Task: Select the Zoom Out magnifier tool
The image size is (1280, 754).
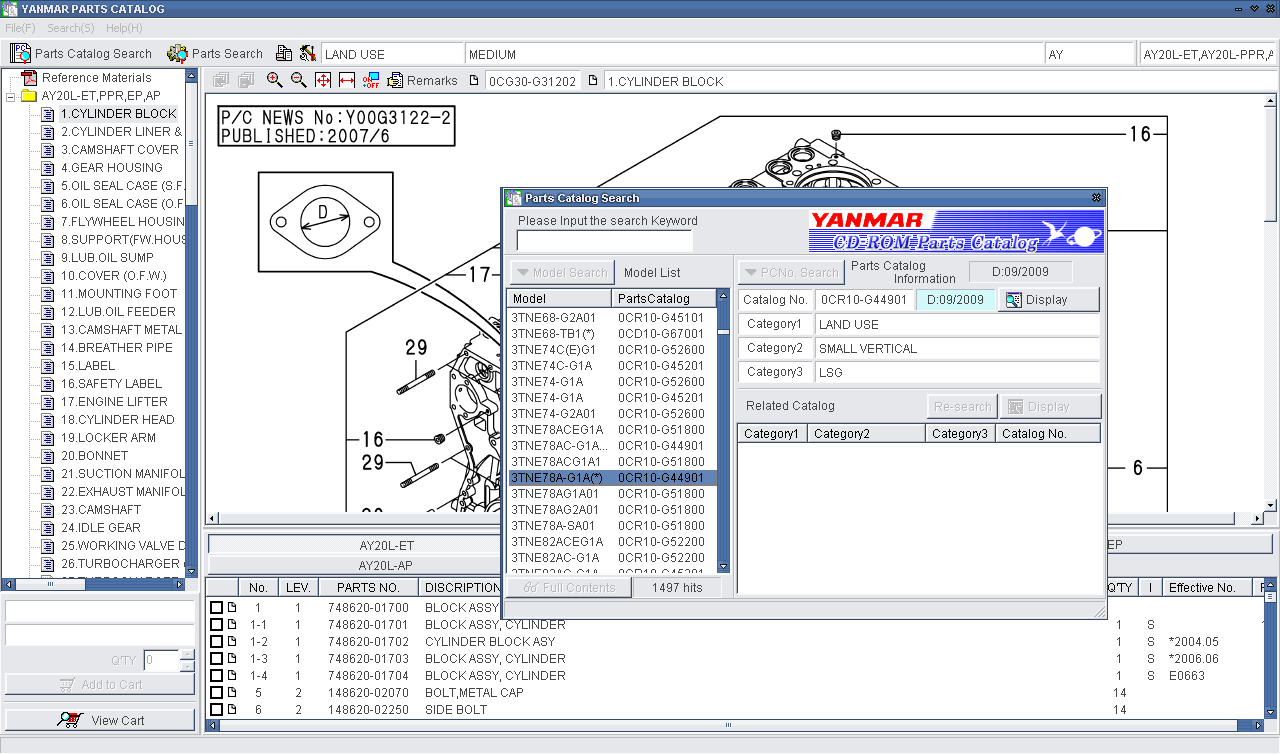Action: tap(298, 80)
